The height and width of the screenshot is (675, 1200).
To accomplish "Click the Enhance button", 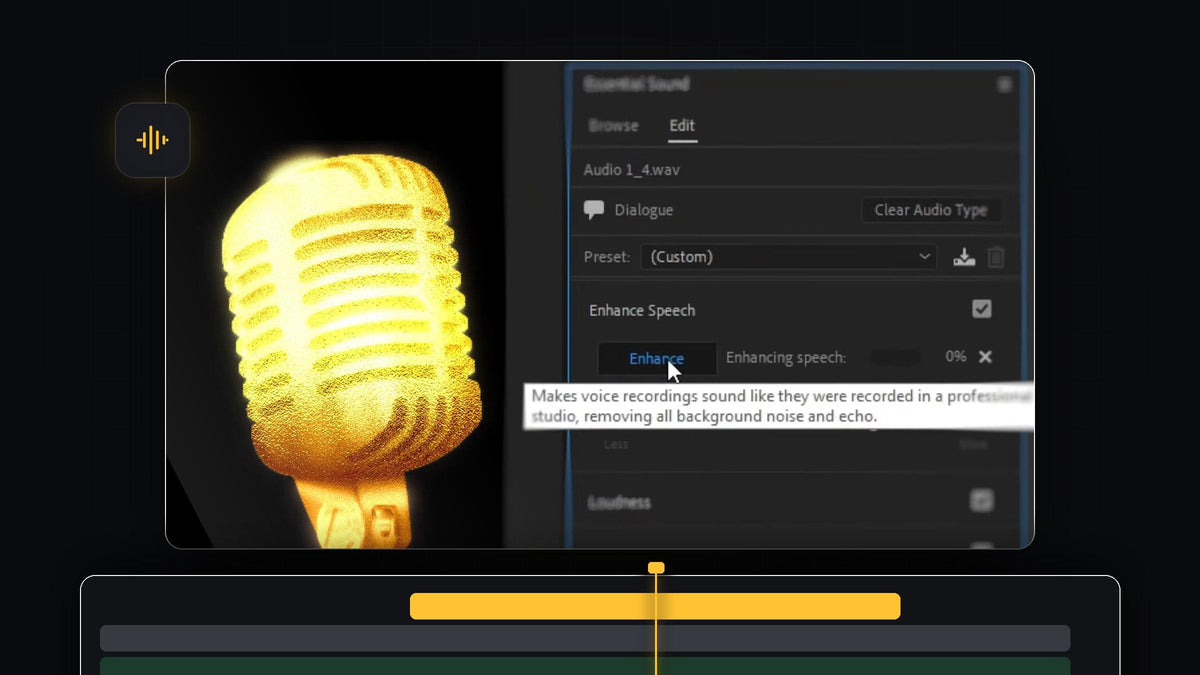I will coord(657,358).
